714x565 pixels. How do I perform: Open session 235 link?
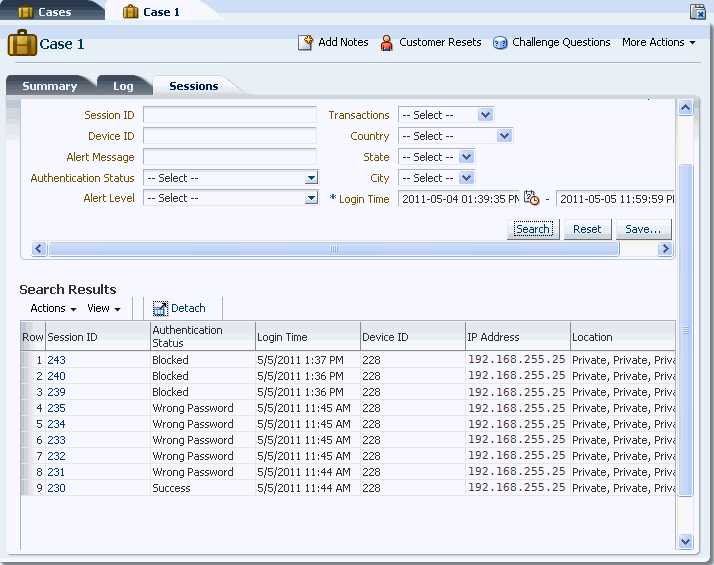[56, 408]
